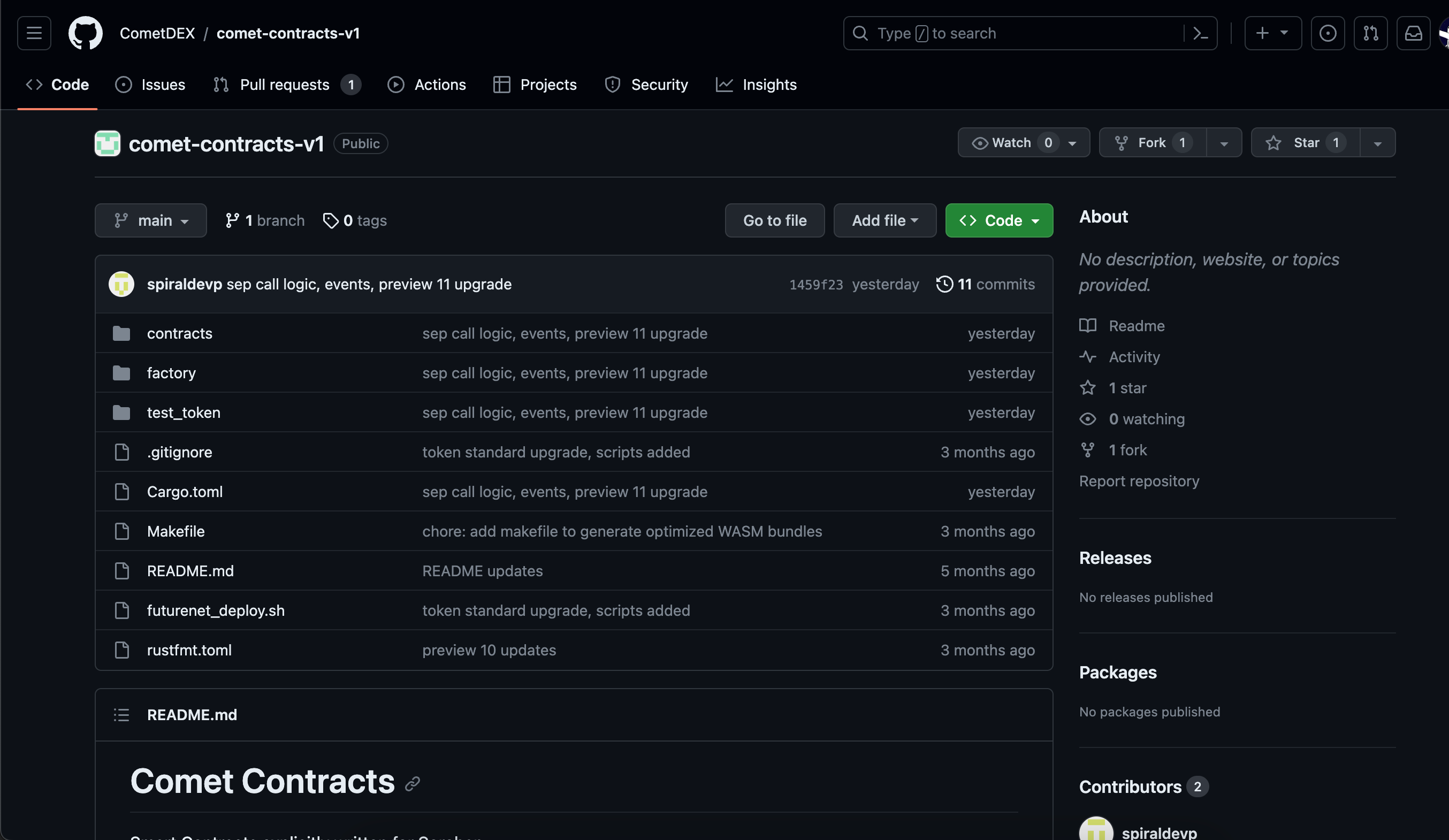The image size is (1449, 840).
Task: Open the Report repository link
Action: coord(1139,480)
